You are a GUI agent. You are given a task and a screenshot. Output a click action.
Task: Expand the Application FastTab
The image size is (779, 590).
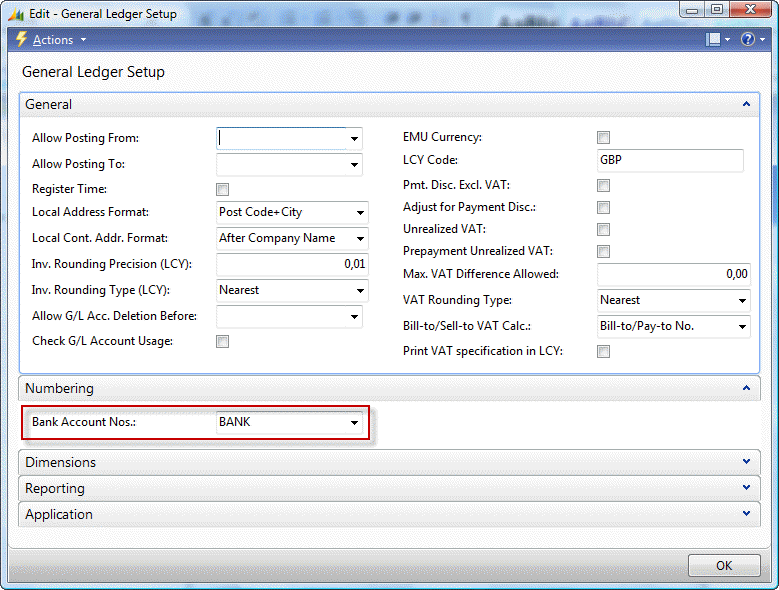click(x=746, y=514)
